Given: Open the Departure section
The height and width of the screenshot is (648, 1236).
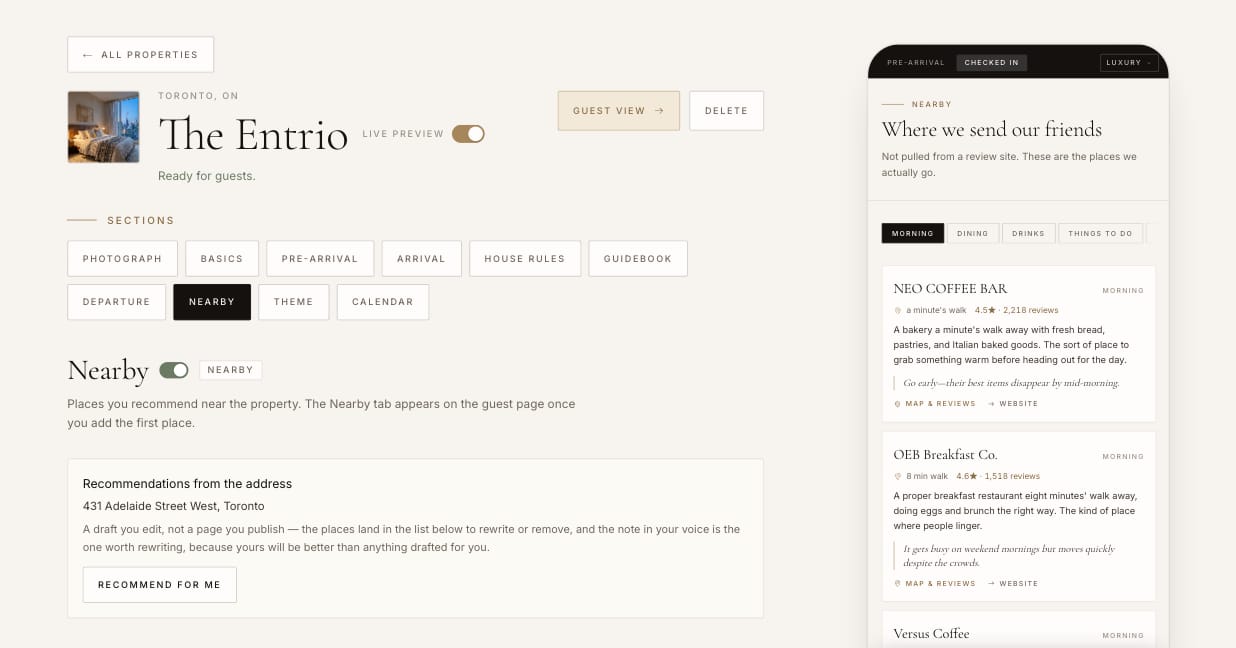Looking at the screenshot, I should point(116,302).
